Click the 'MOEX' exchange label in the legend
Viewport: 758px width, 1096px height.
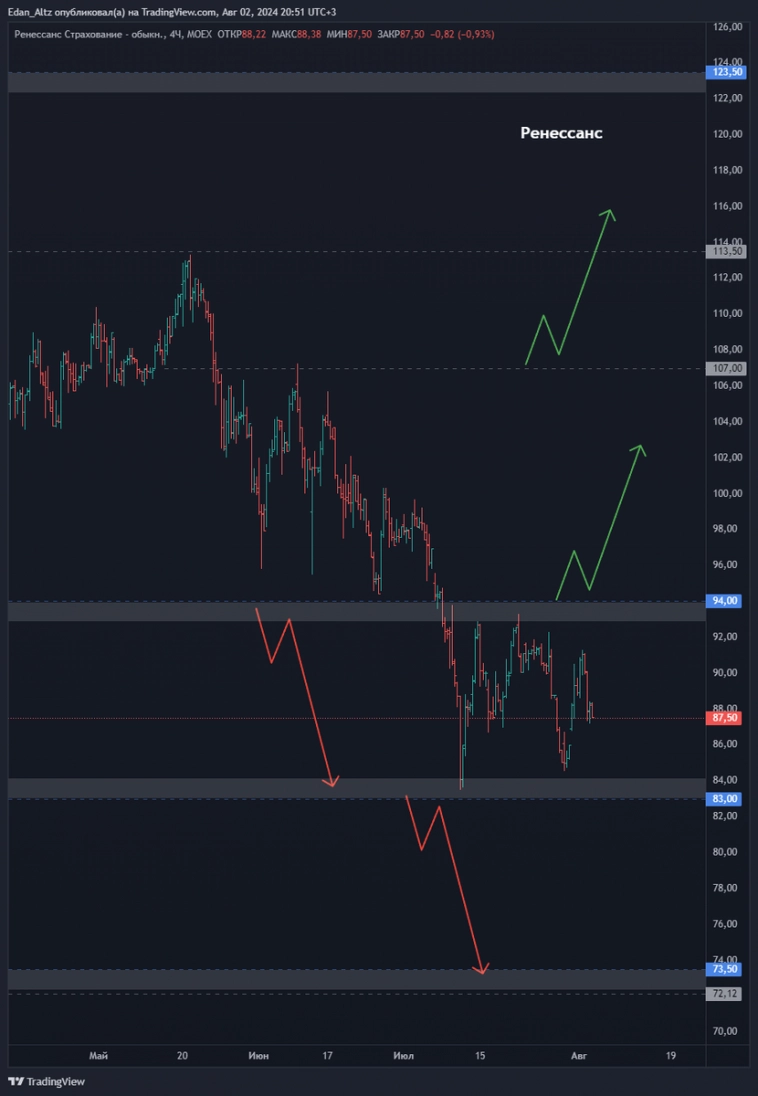pos(199,34)
